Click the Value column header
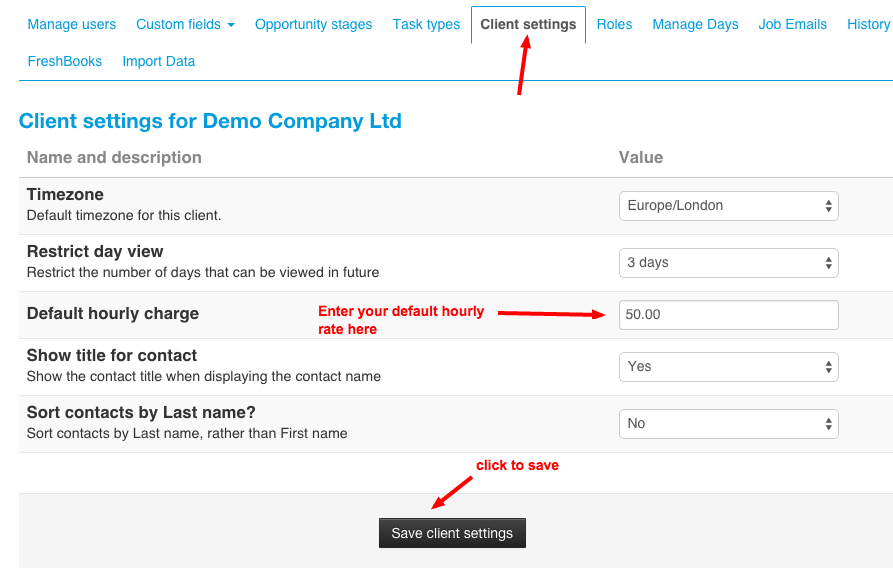The width and height of the screenshot is (893, 568). click(641, 157)
